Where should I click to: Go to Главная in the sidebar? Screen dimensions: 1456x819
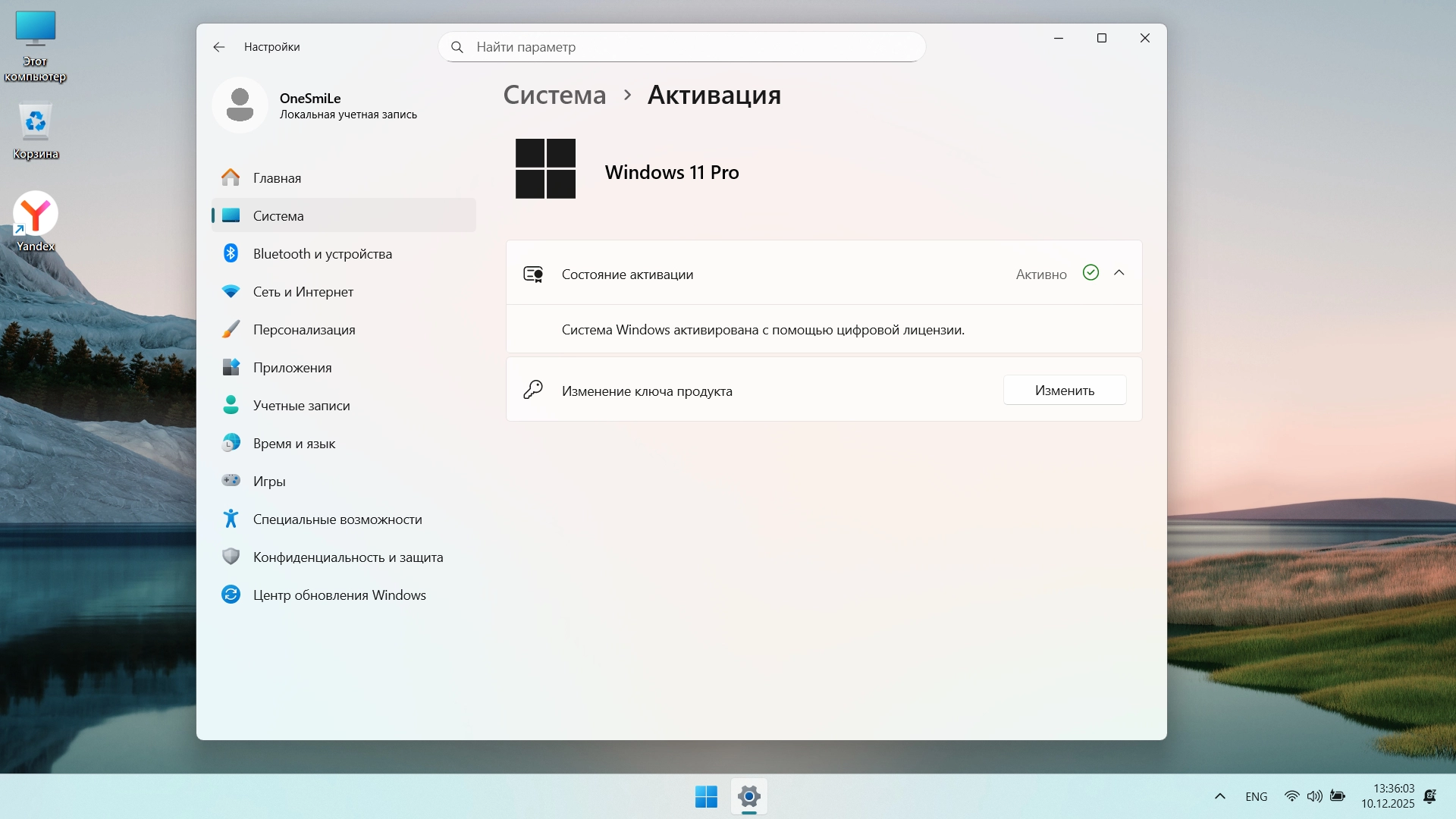[277, 178]
